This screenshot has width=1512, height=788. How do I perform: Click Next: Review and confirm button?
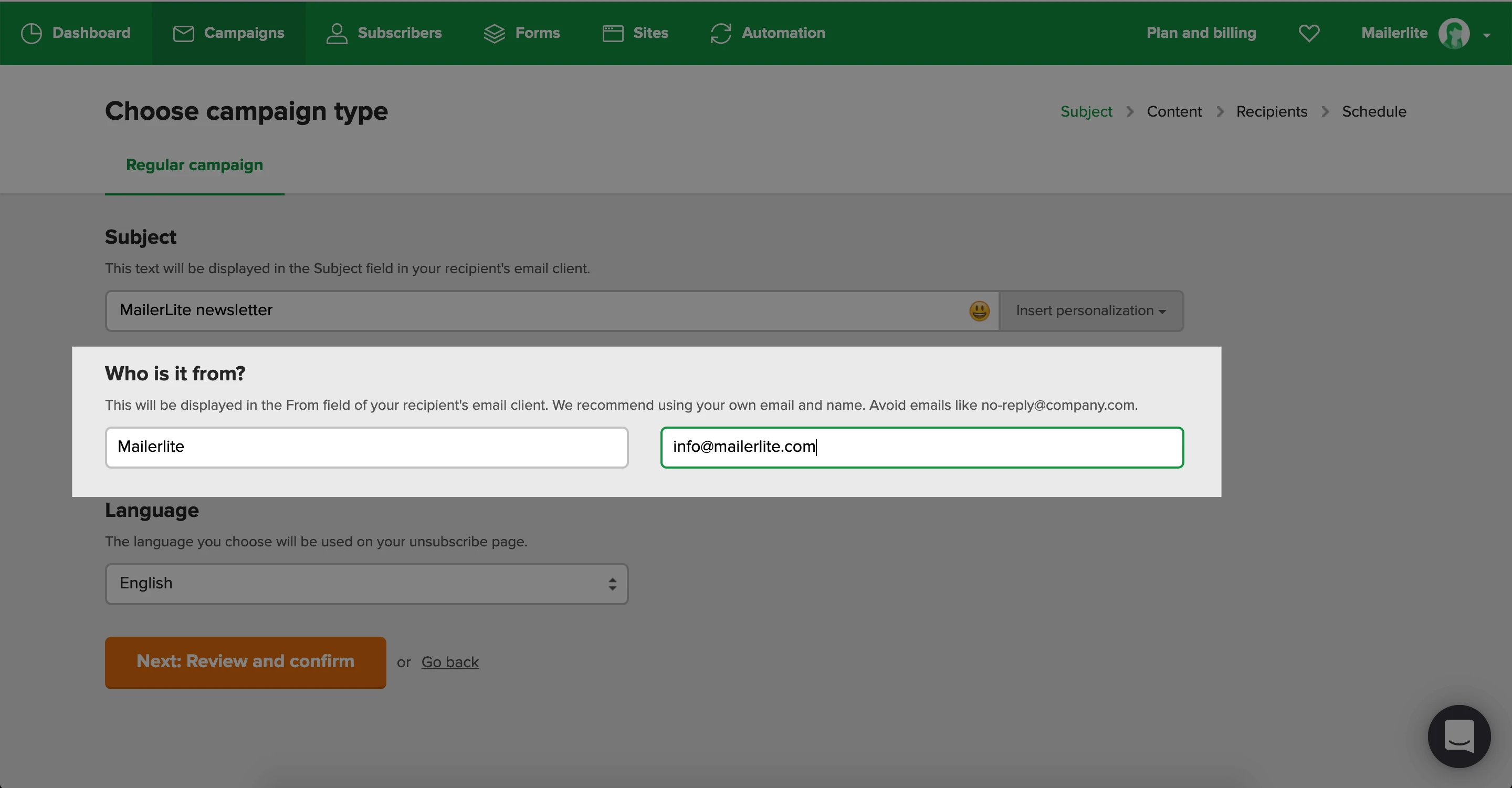[245, 662]
